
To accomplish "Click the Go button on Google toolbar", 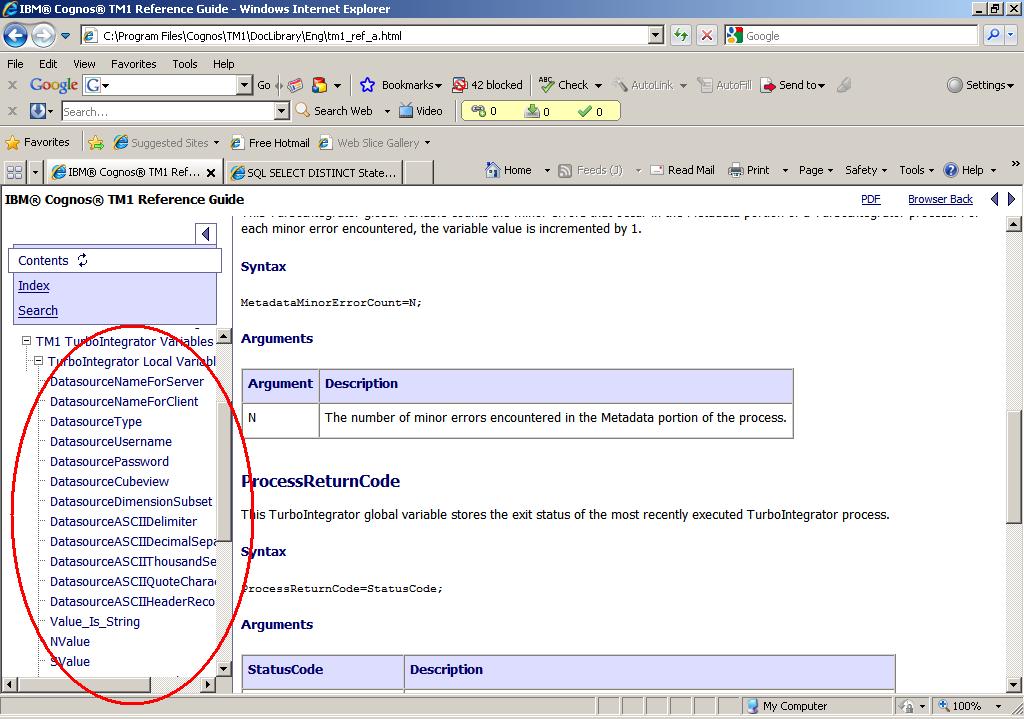I will tap(264, 85).
